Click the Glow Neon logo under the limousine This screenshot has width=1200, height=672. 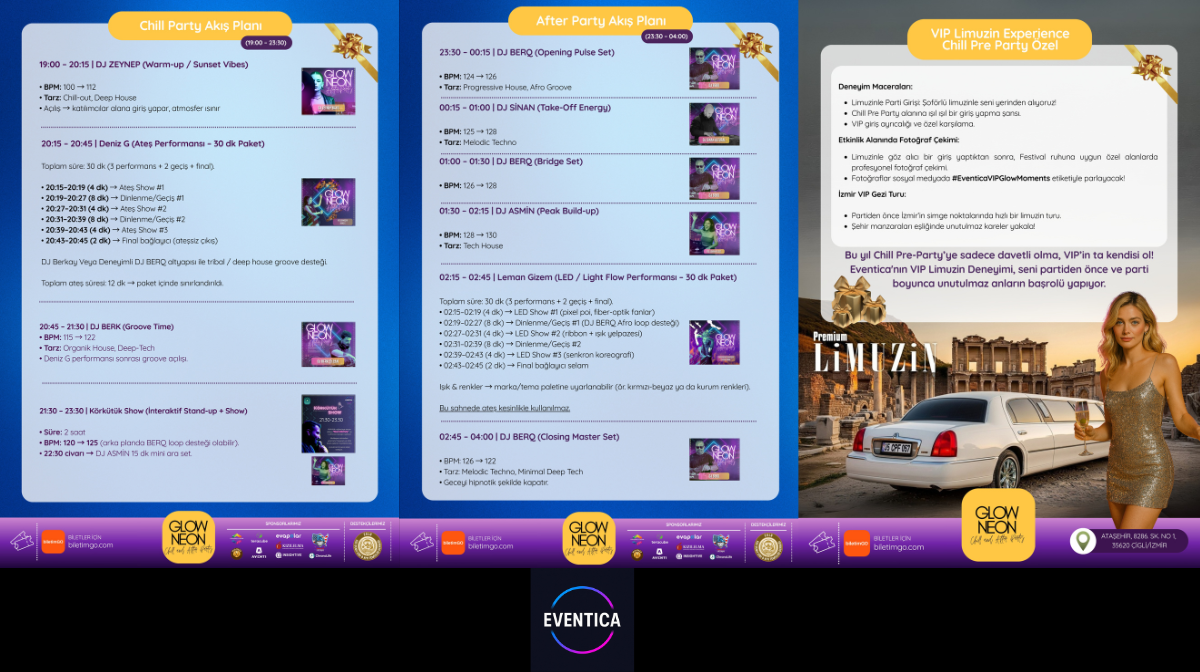997,525
